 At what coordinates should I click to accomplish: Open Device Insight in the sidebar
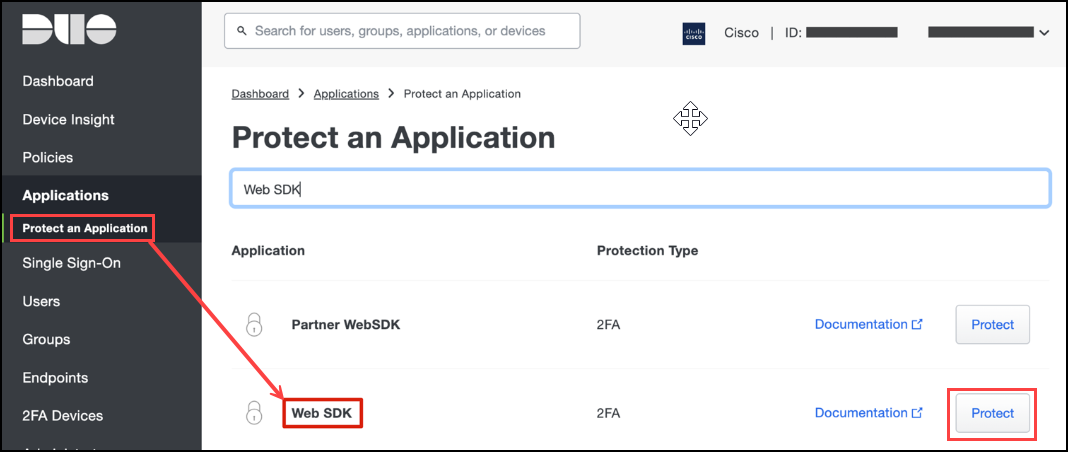click(68, 119)
